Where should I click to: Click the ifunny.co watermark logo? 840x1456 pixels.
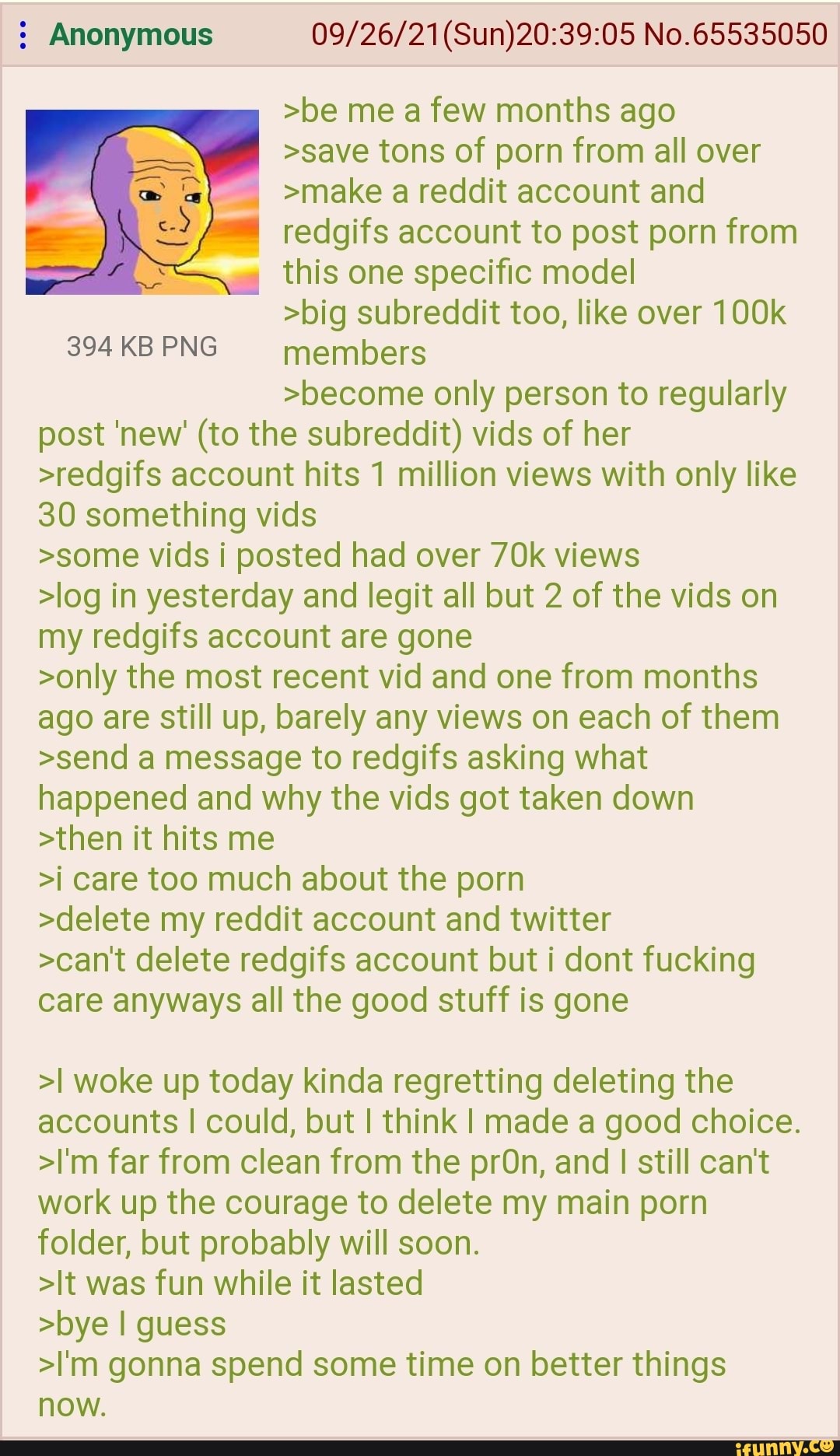click(783, 1446)
